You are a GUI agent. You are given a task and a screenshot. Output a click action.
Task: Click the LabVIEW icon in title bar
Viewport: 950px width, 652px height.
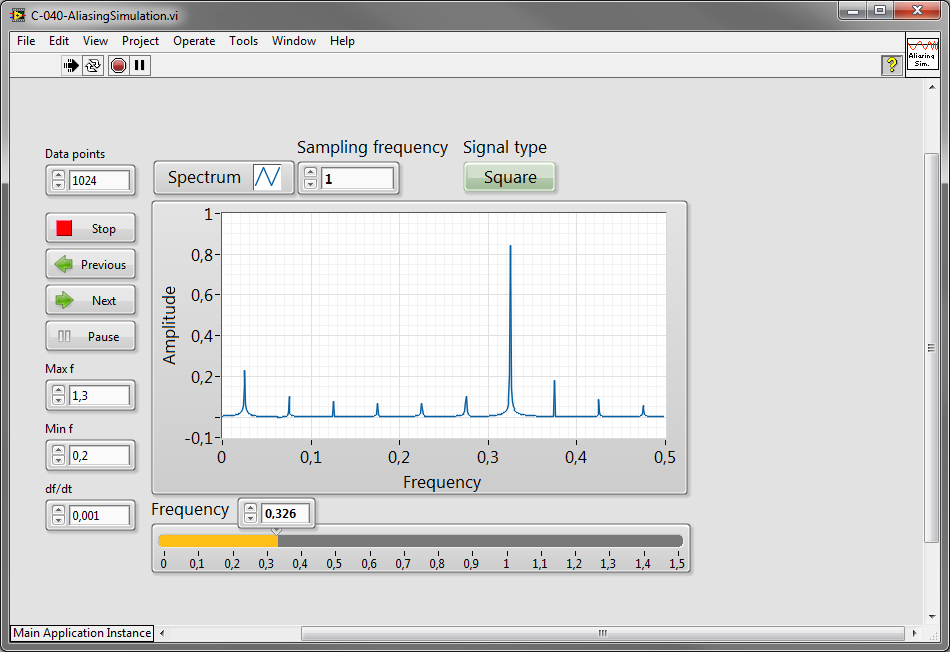click(x=18, y=15)
